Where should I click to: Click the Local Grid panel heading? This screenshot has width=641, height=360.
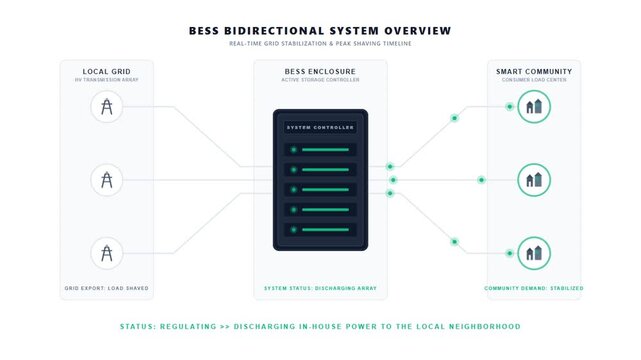tap(107, 72)
